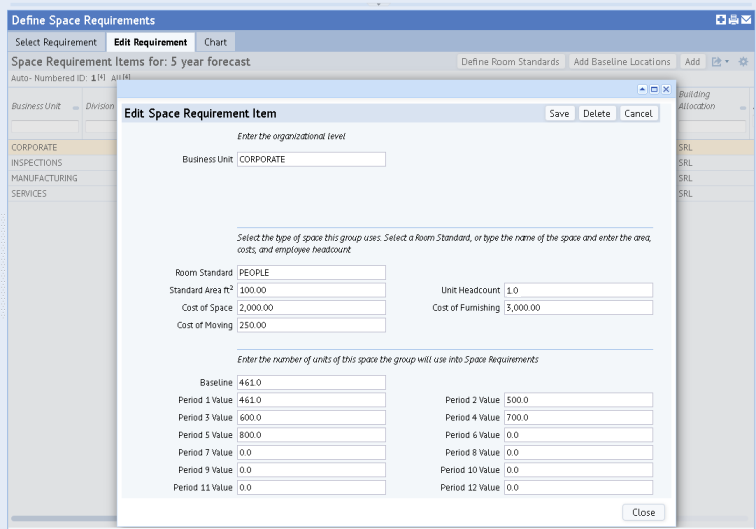The width and height of the screenshot is (756, 529).
Task: Click the print icon in the title bar
Action: click(732, 20)
